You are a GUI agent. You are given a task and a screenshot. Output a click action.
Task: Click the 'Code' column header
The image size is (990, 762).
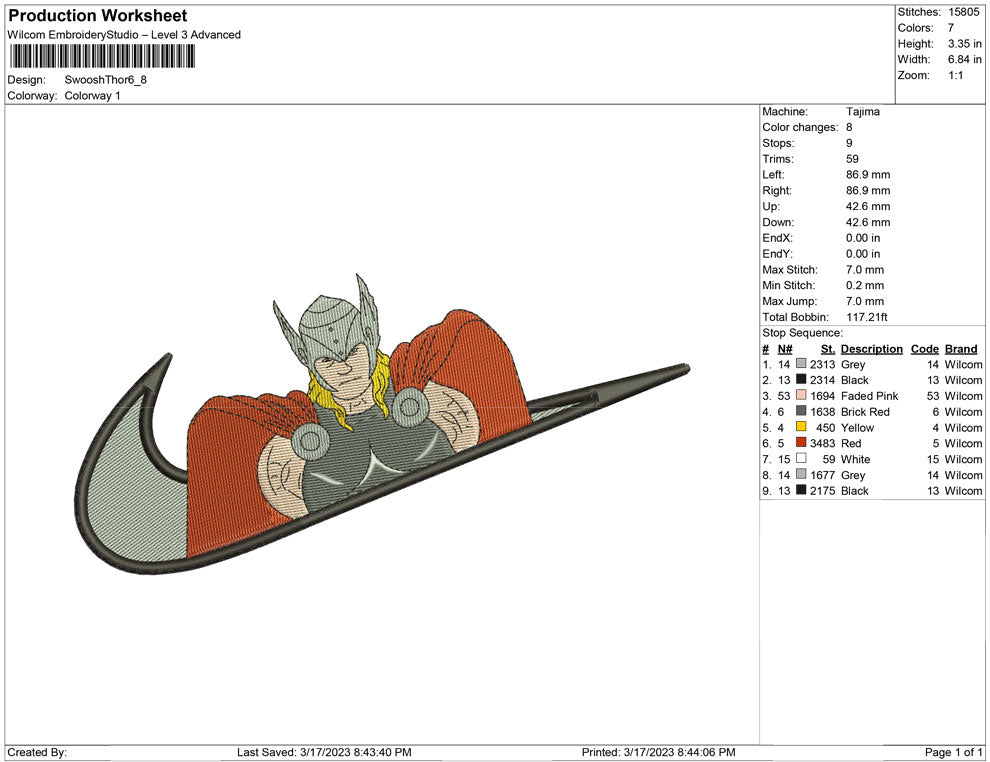[x=925, y=349]
